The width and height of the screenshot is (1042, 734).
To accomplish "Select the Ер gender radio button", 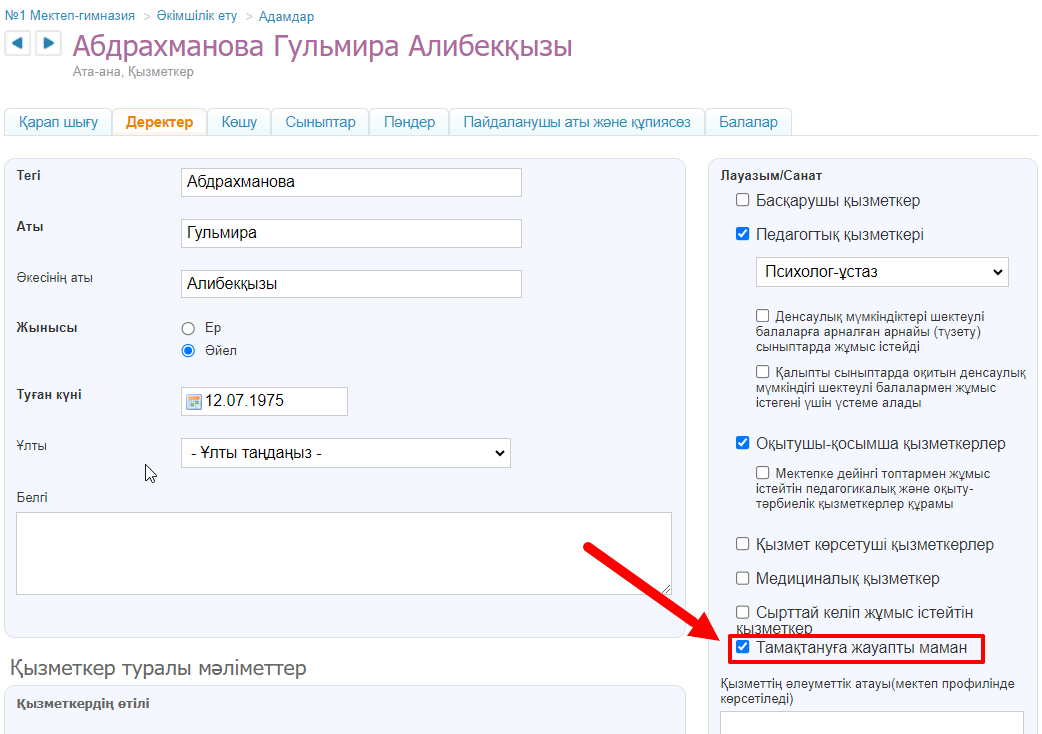I will point(188,328).
